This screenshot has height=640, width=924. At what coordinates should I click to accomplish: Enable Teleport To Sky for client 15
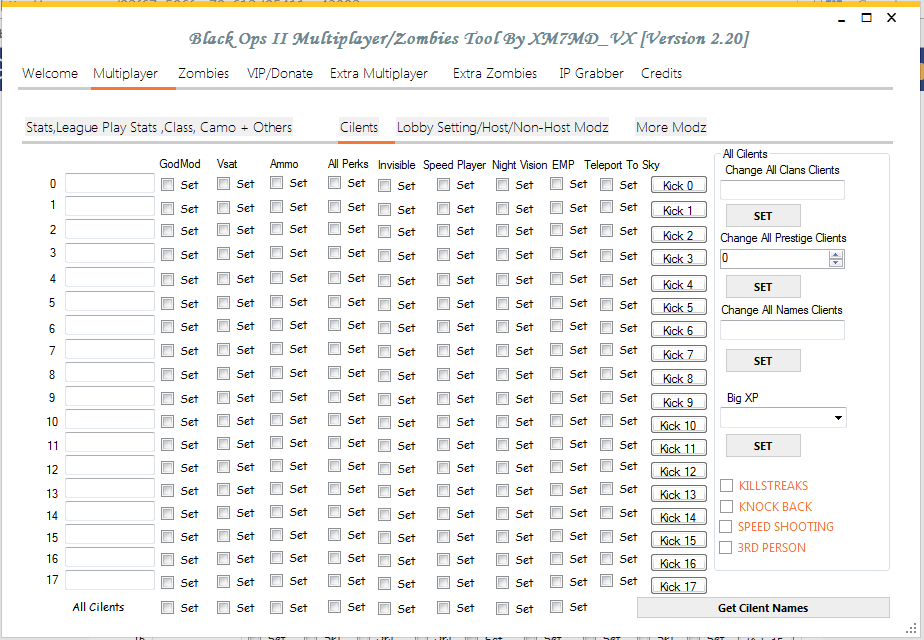pyautogui.click(x=606, y=536)
